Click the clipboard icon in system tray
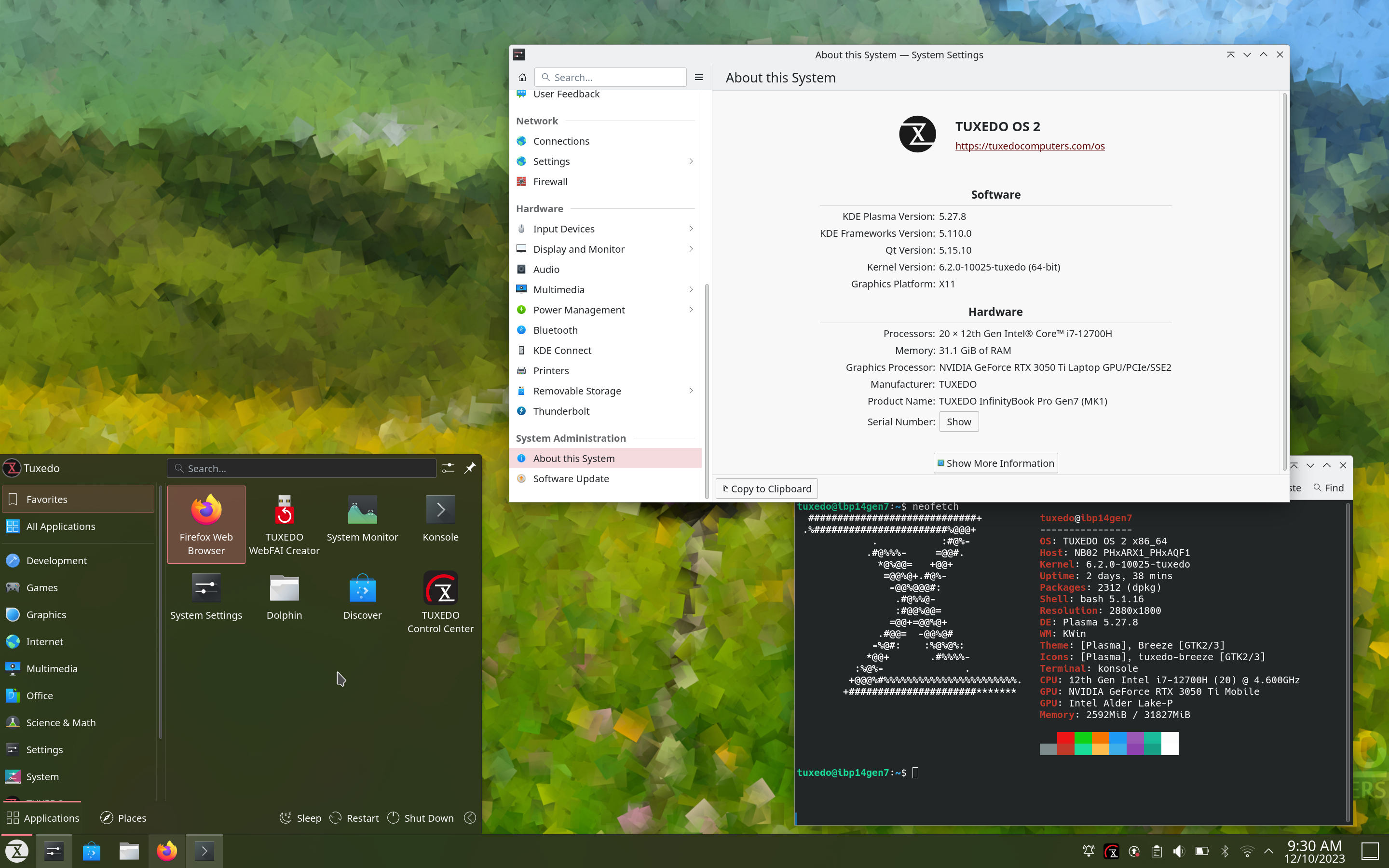 1157,851
